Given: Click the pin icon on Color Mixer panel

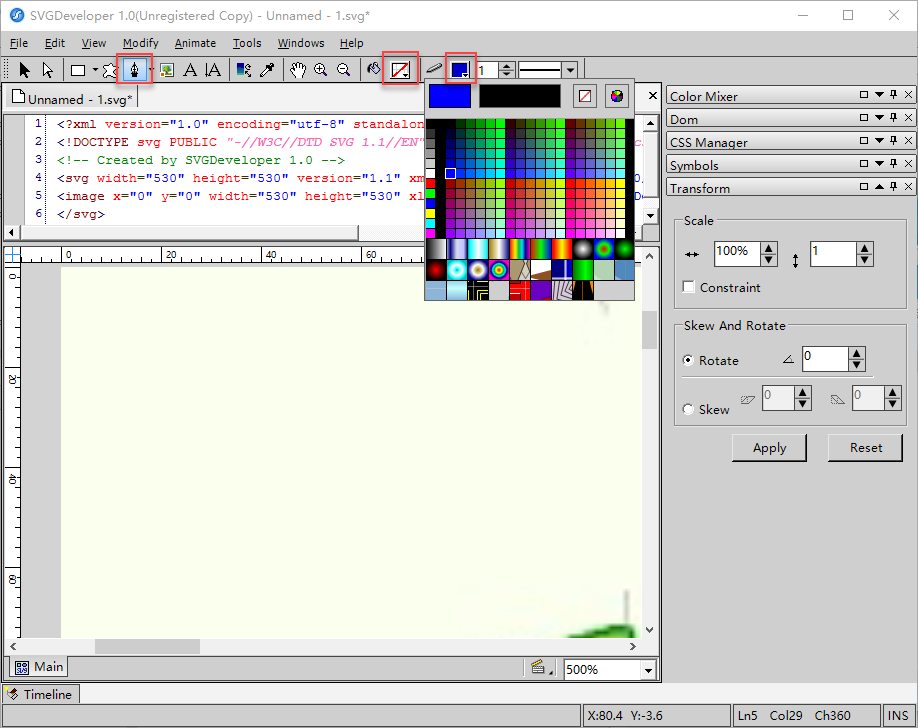Looking at the screenshot, I should coord(893,94).
